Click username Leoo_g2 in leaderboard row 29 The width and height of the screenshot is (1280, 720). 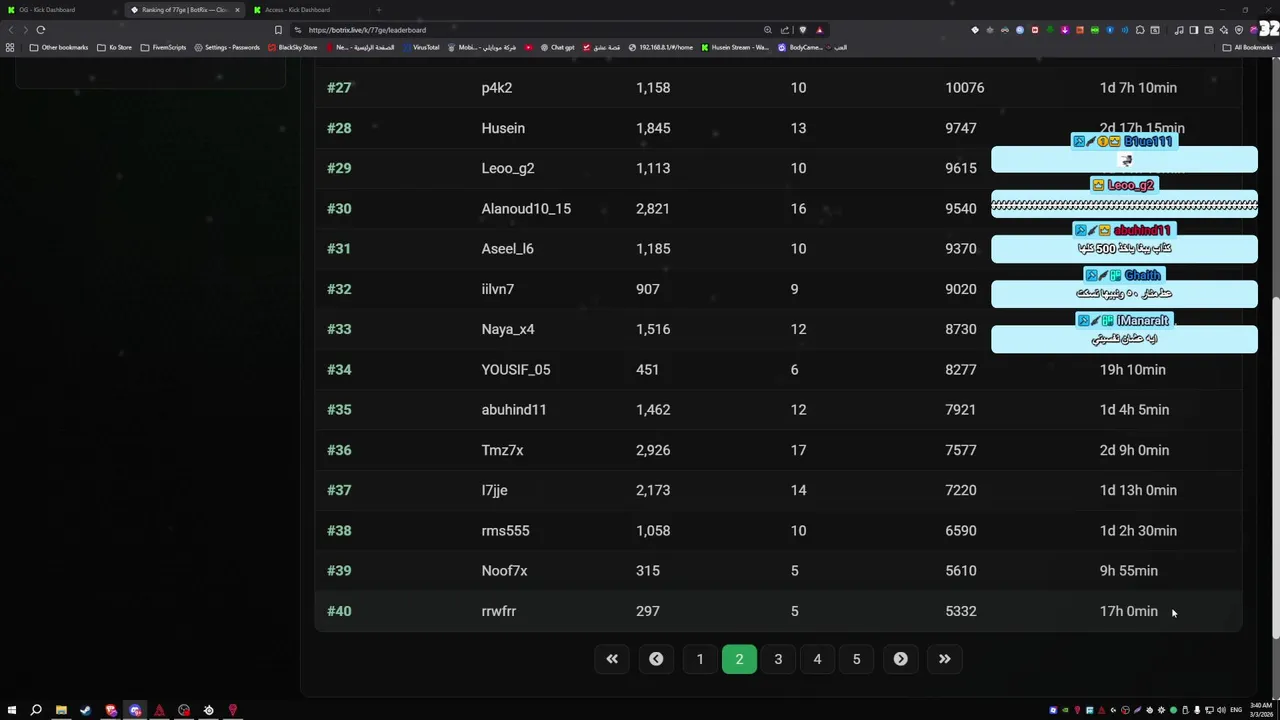pyautogui.click(x=508, y=168)
